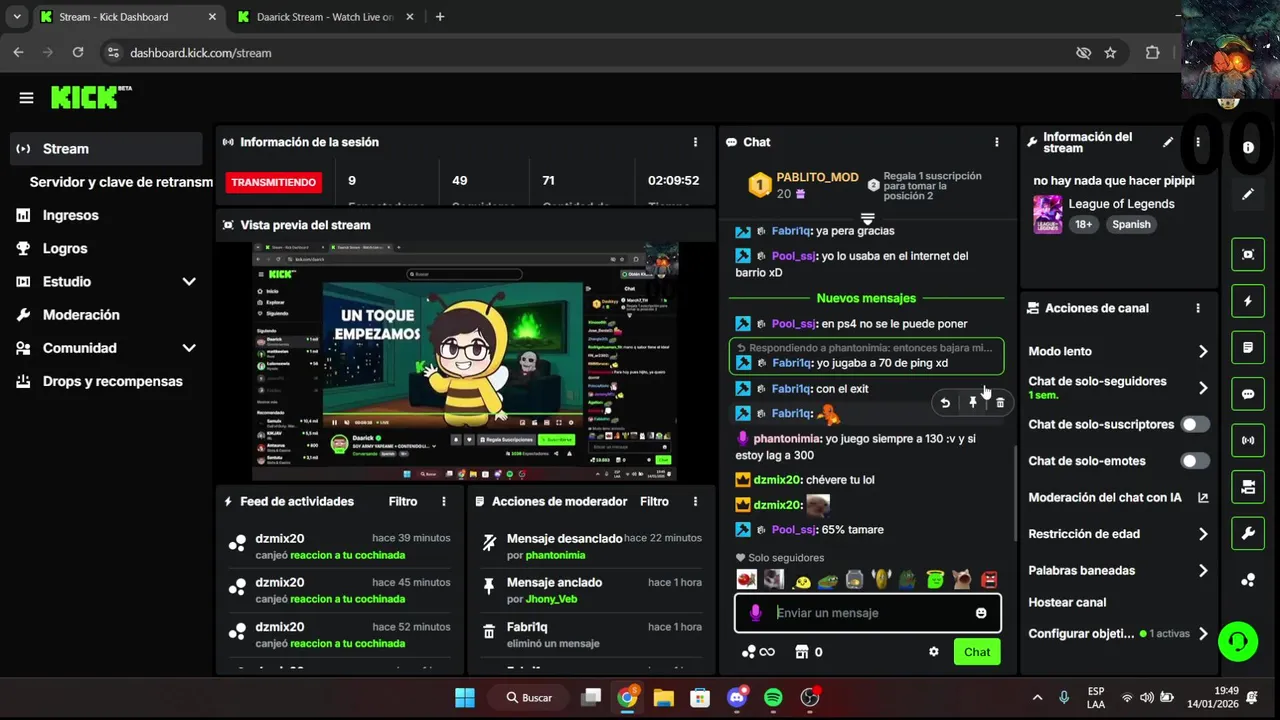
Task: Toggle Chat de solo-emotes switch
Action: (x=1194, y=461)
